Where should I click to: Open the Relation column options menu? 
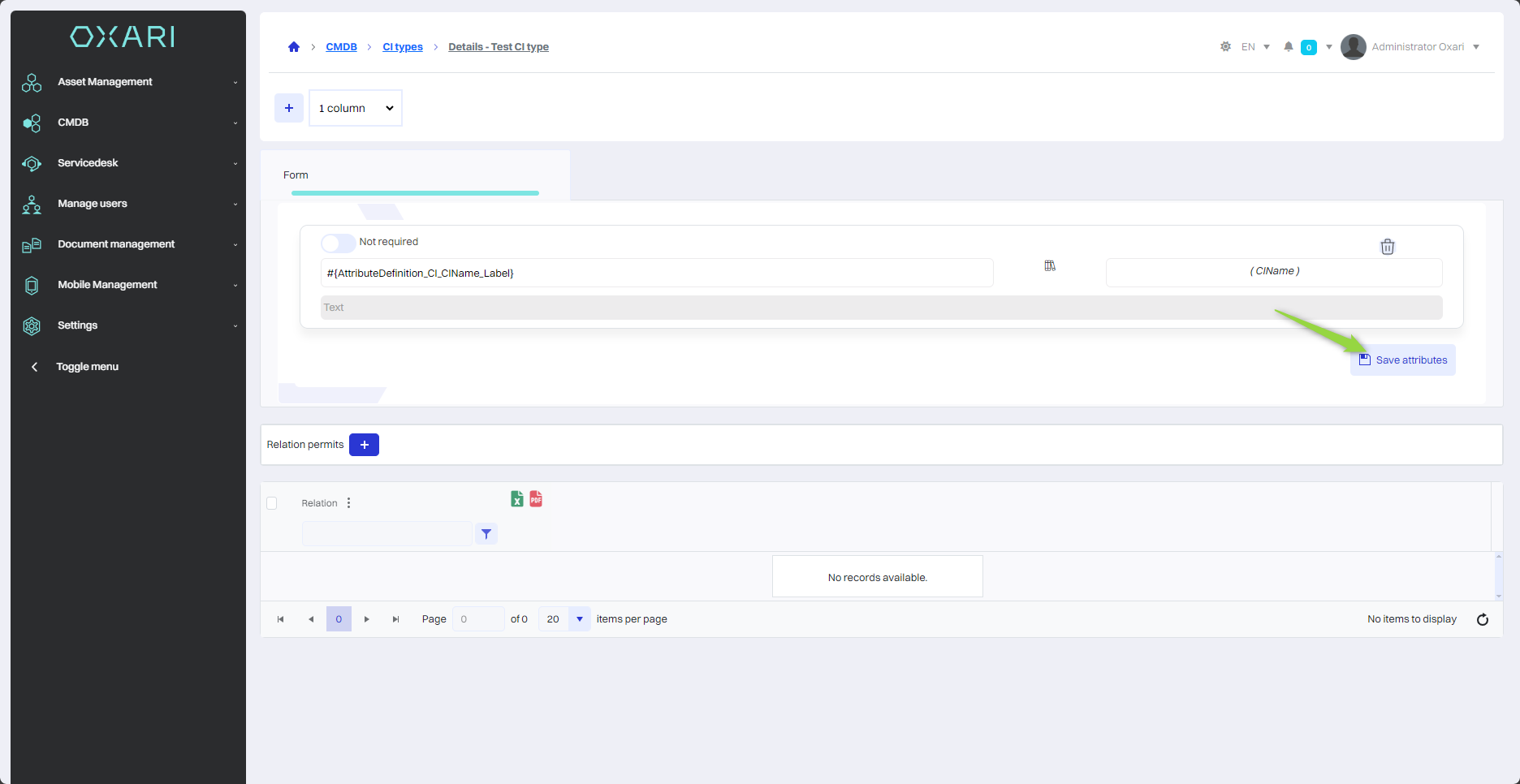point(349,503)
